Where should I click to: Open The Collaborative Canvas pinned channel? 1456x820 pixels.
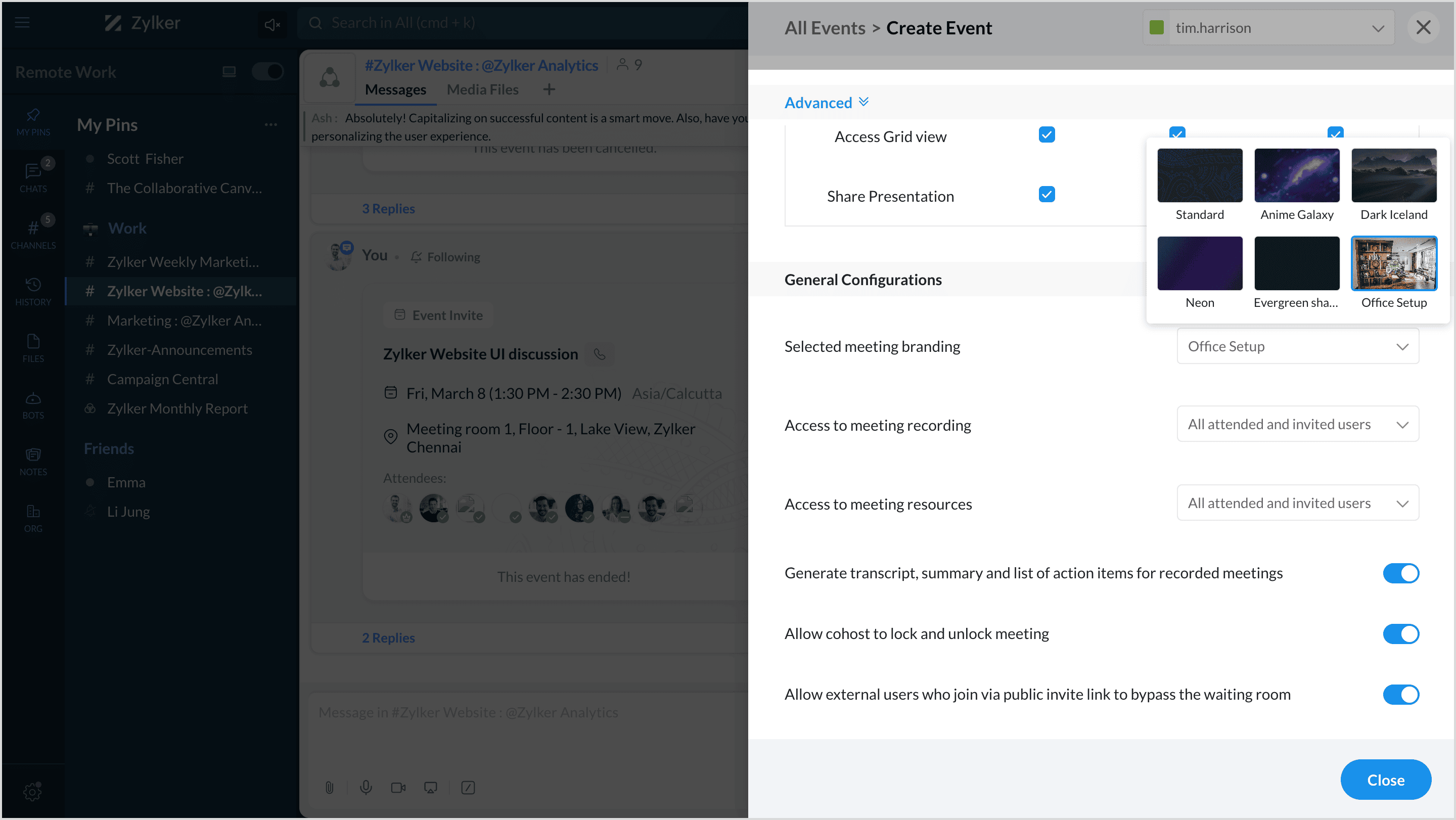pyautogui.click(x=181, y=189)
